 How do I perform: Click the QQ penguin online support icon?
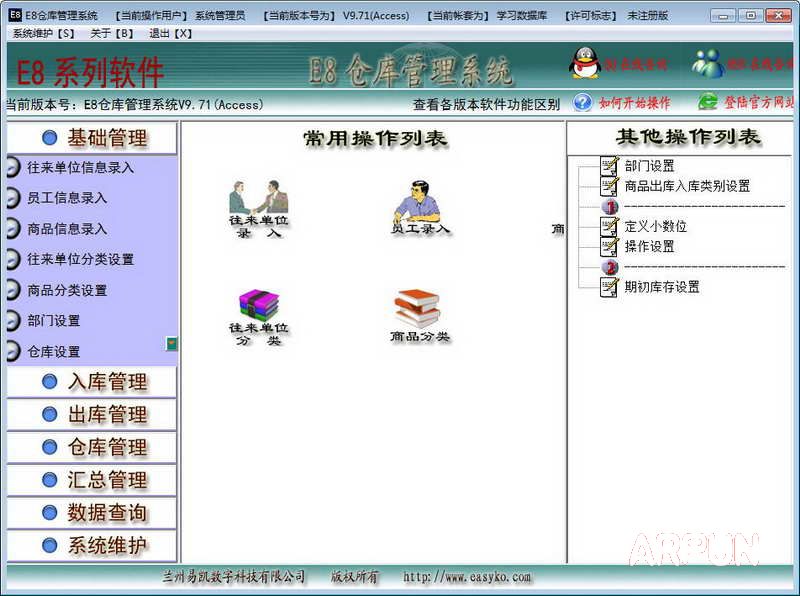(585, 63)
